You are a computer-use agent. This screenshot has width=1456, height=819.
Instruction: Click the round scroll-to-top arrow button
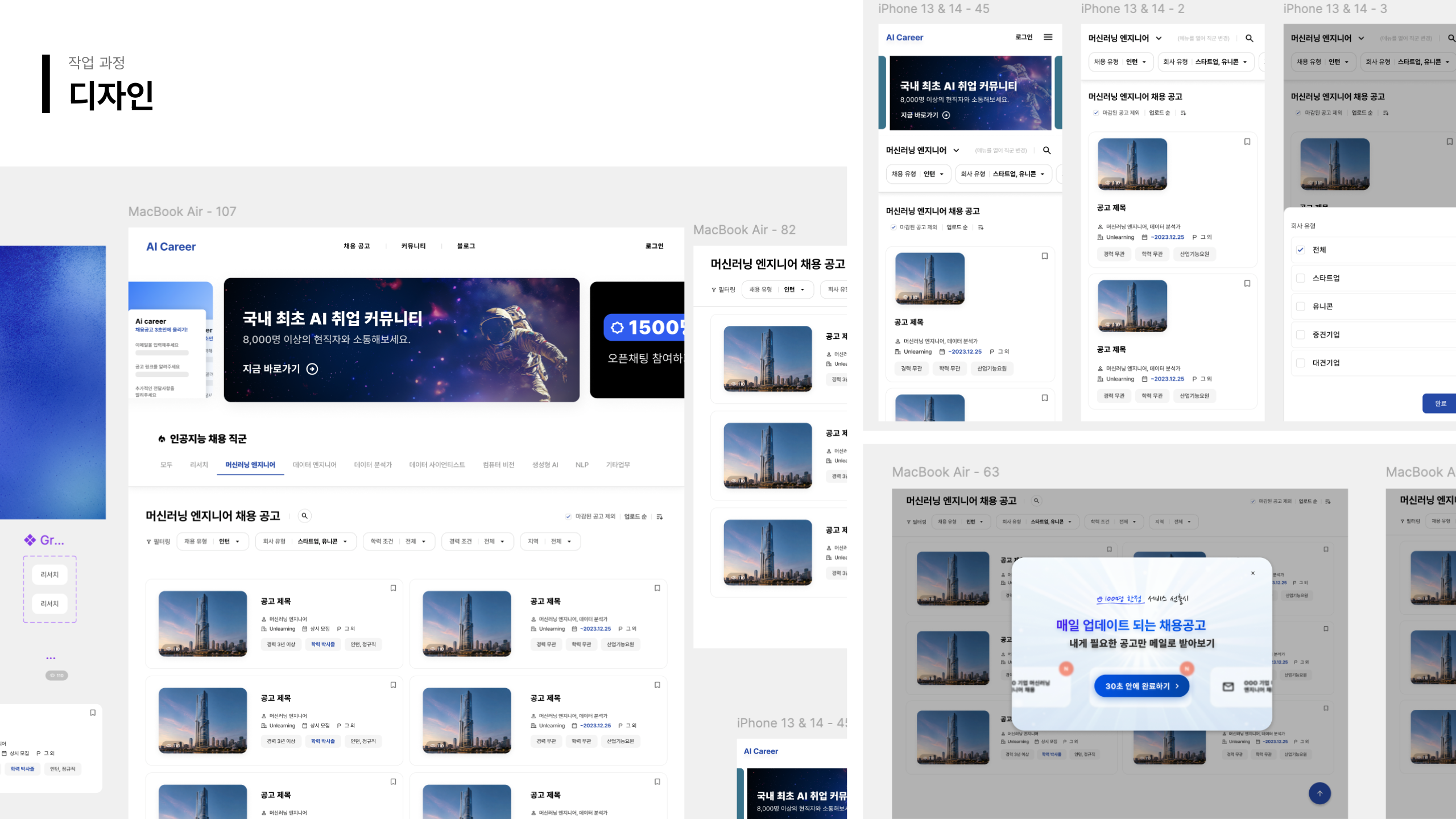1319,793
